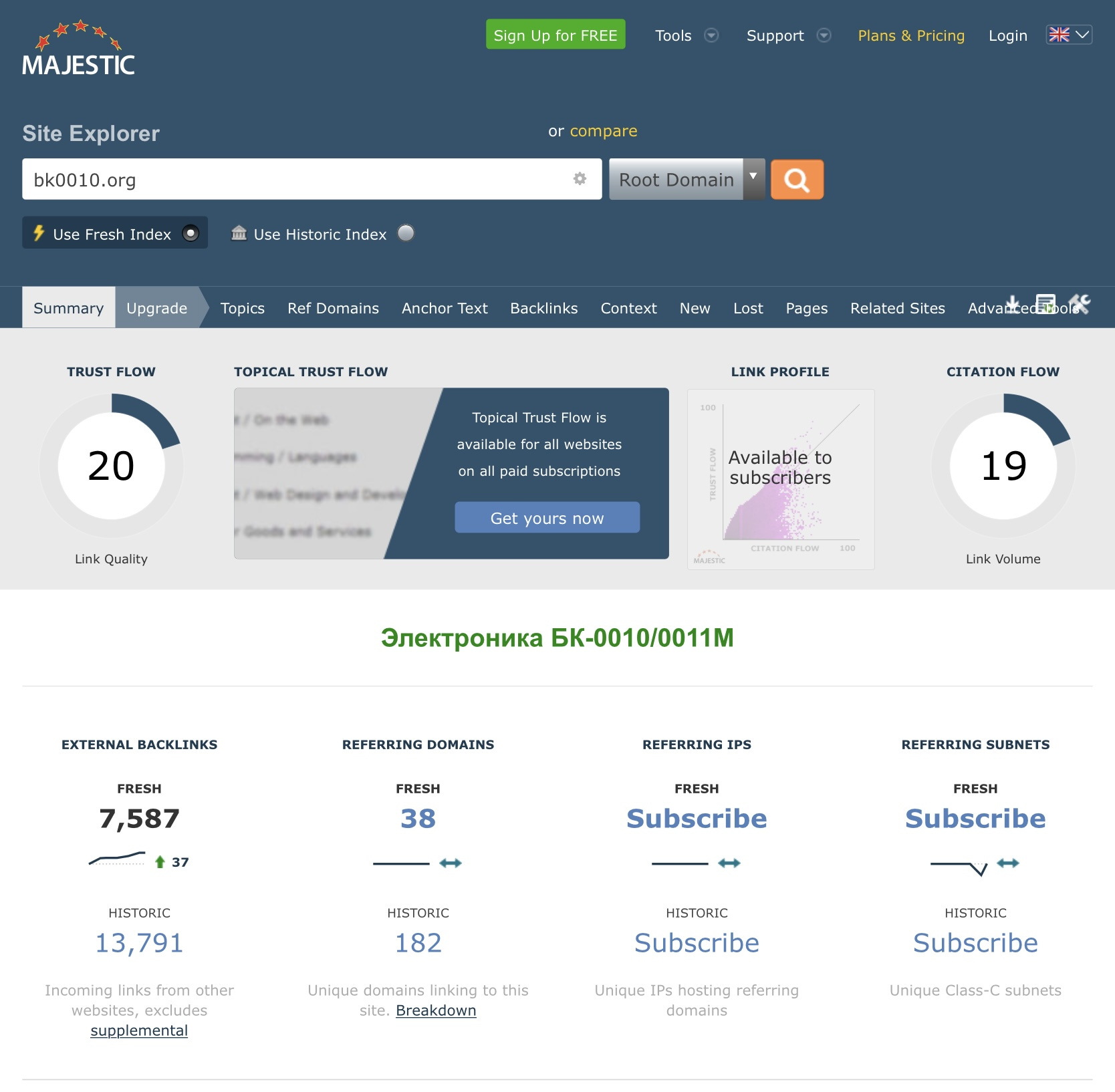The height and width of the screenshot is (1092, 1115).
Task: Select Use Historic Index radio button
Action: [x=406, y=233]
